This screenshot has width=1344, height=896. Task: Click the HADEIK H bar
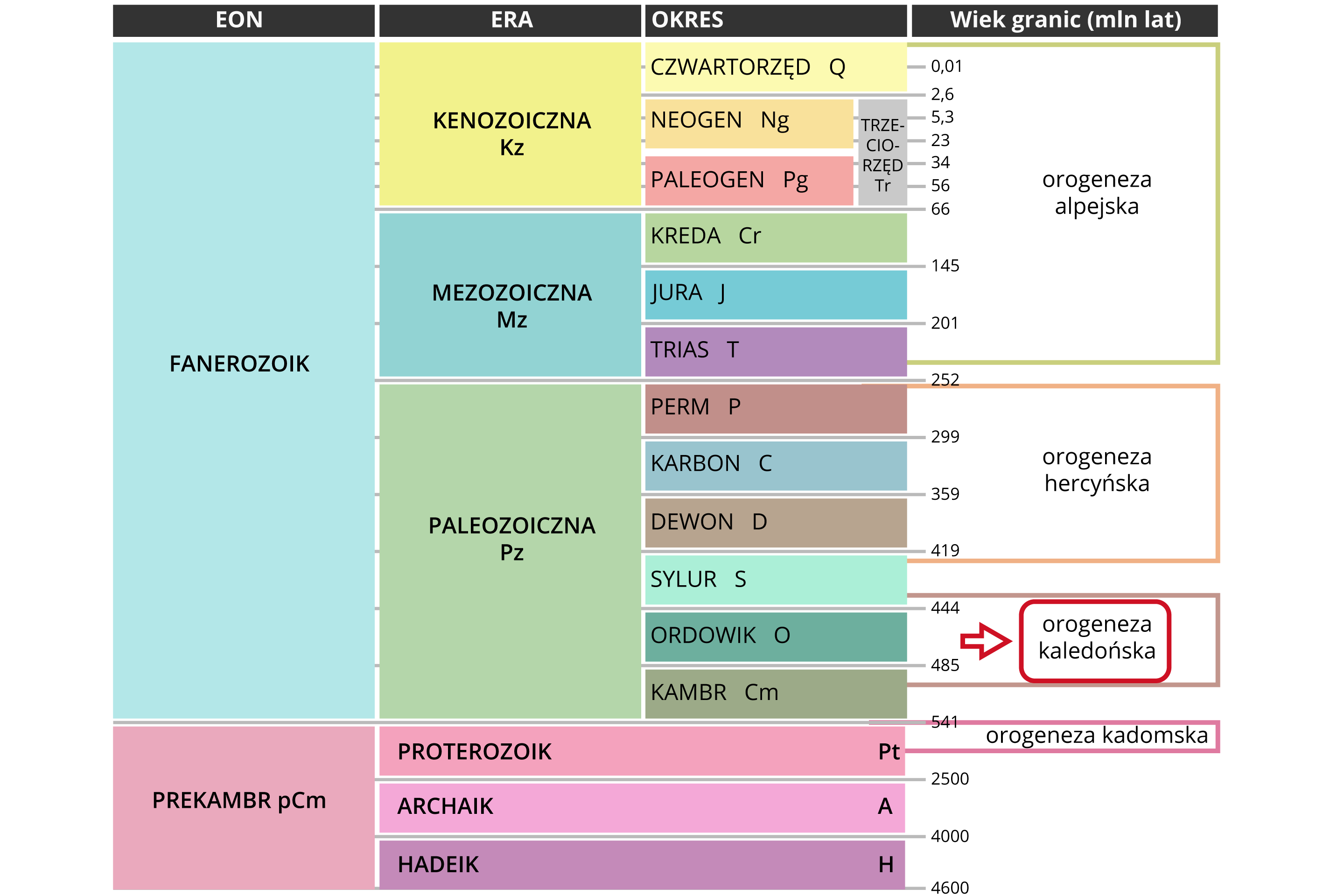pyautogui.click(x=641, y=864)
